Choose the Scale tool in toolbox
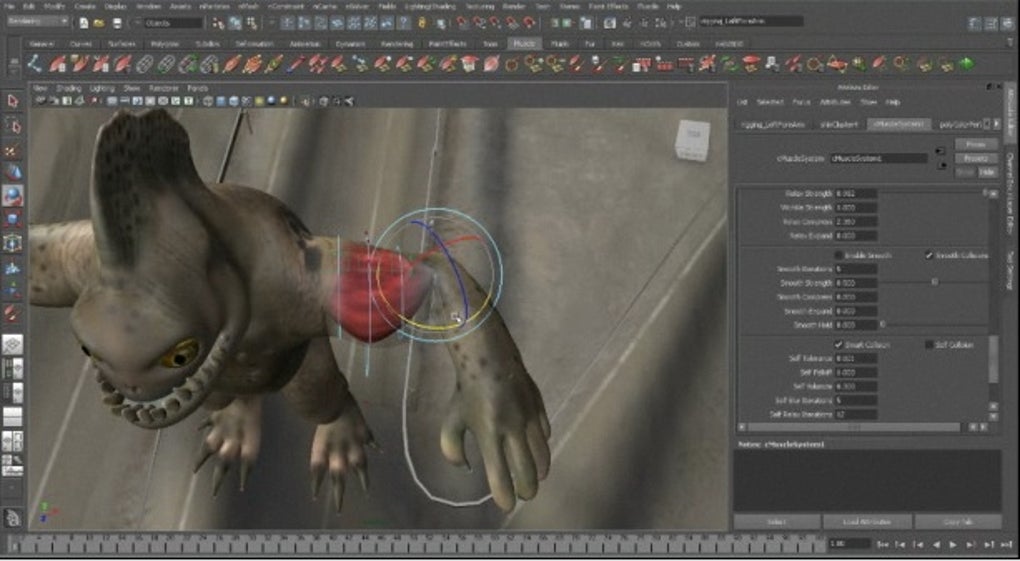This screenshot has height=561, width=1020. pyautogui.click(x=12, y=219)
